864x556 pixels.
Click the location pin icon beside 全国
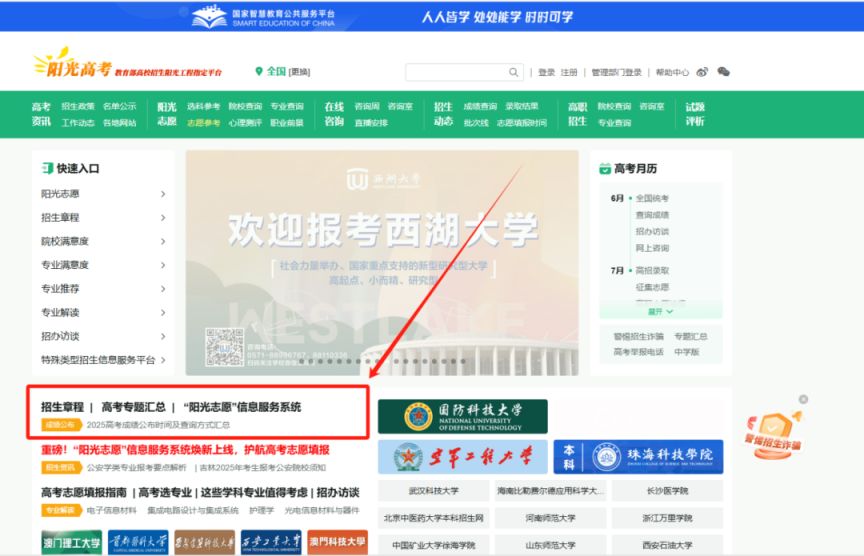click(x=259, y=72)
